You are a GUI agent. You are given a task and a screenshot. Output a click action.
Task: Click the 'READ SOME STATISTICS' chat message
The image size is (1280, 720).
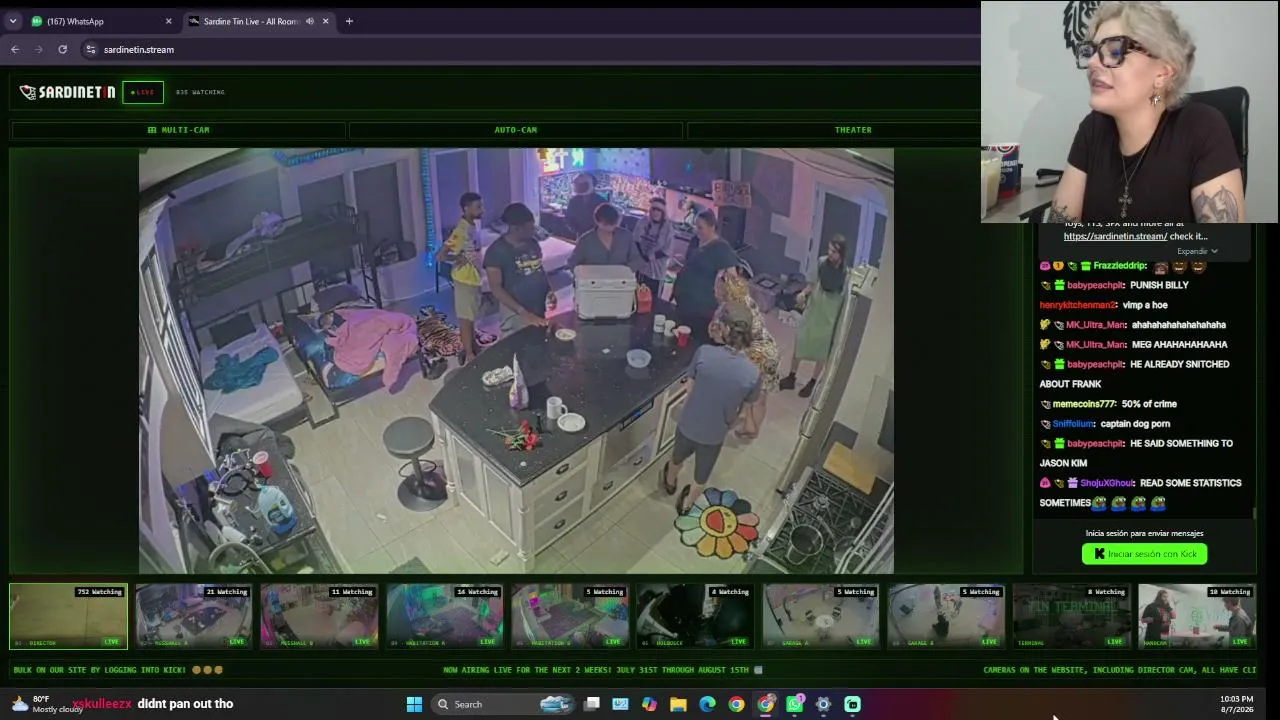[1140, 493]
